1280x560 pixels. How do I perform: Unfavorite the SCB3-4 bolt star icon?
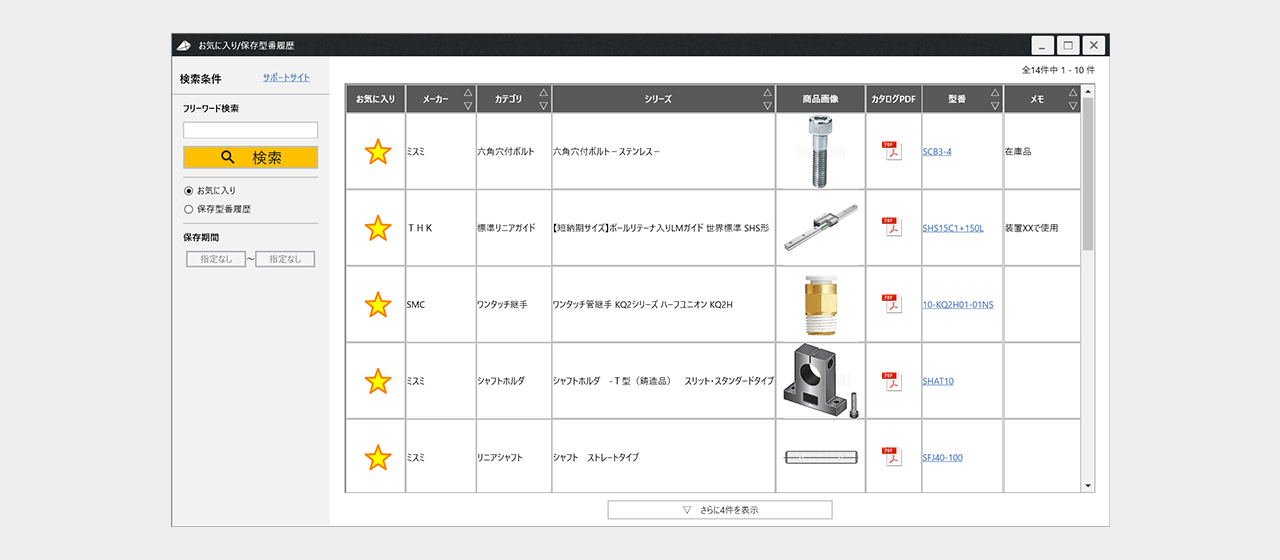coord(377,152)
